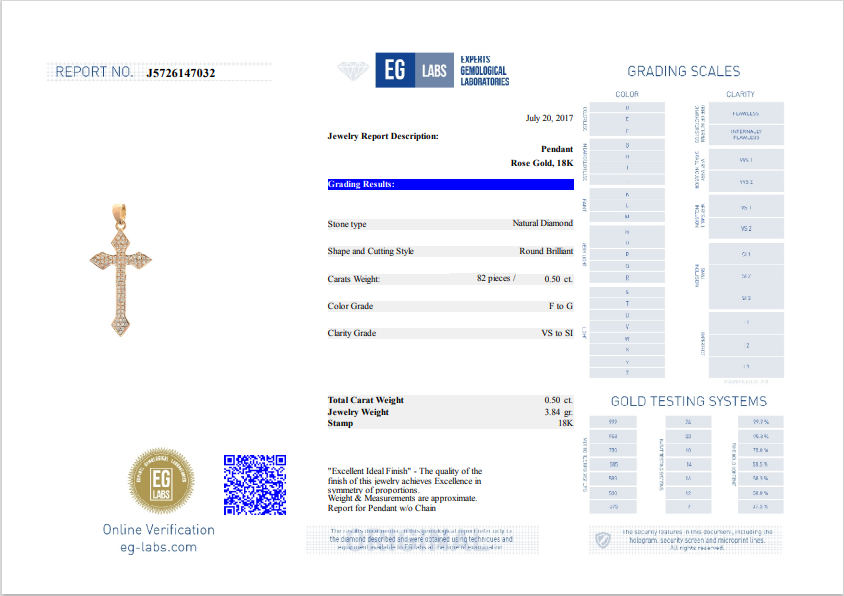Click the VS 2 clarity scale cell
This screenshot has height=596, width=844.
[746, 228]
